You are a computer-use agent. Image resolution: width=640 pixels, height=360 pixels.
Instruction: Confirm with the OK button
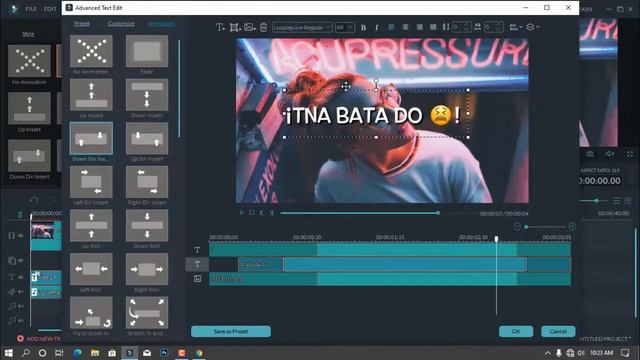click(x=516, y=331)
